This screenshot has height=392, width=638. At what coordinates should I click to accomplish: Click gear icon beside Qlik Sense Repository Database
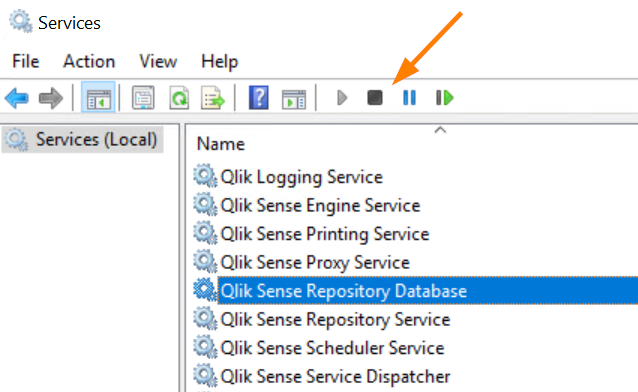coord(205,290)
